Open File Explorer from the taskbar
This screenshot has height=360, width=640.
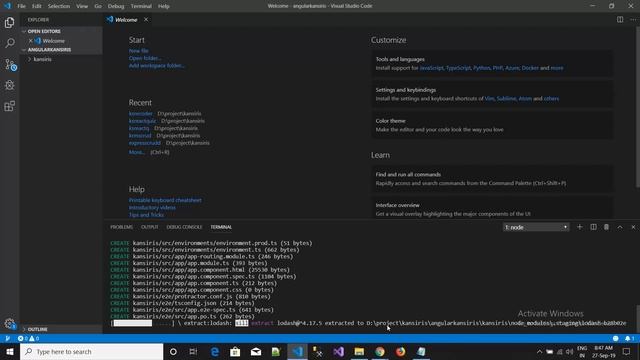(x=359, y=351)
